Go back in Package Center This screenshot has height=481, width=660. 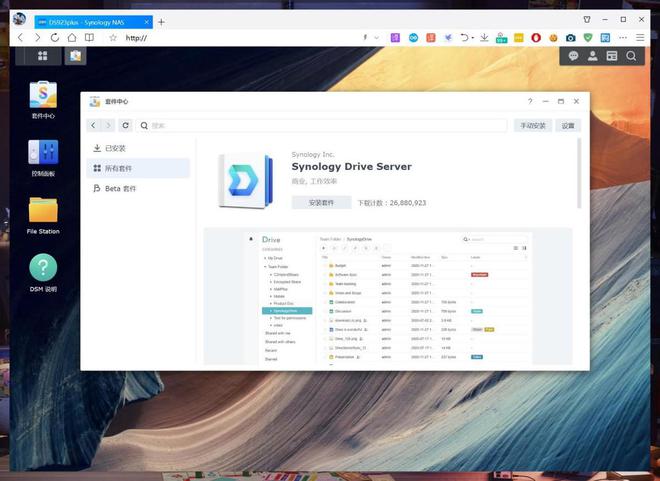[93, 125]
